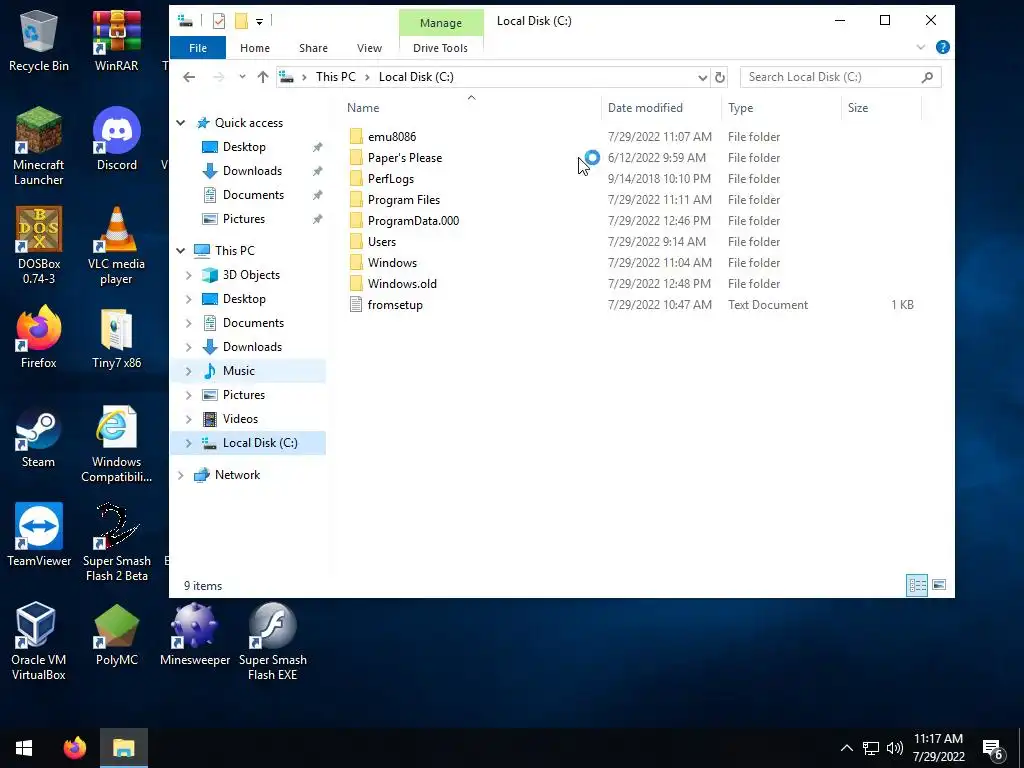1024x768 pixels.
Task: Switch to Details view layout button
Action: pos(917,585)
